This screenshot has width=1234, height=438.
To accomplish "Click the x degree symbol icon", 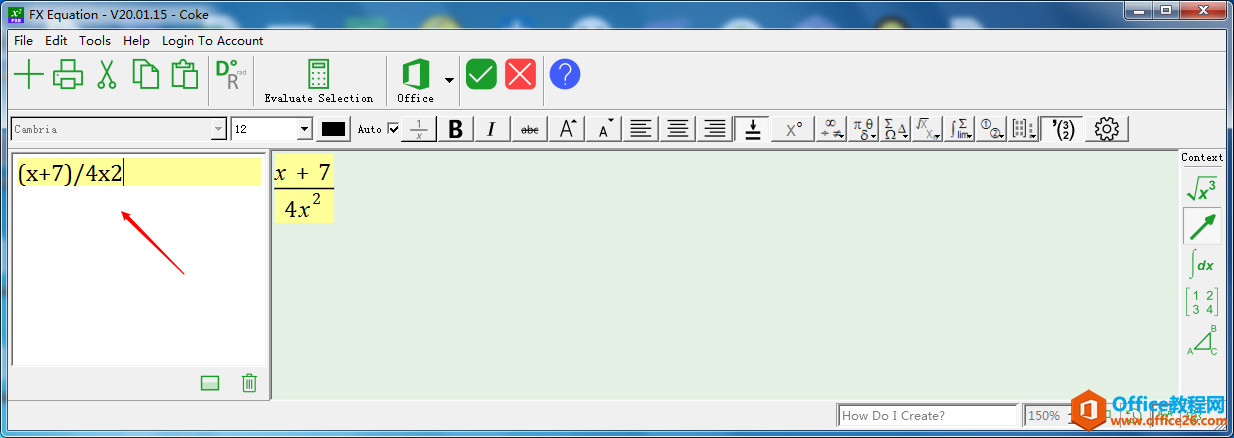I will coord(793,129).
